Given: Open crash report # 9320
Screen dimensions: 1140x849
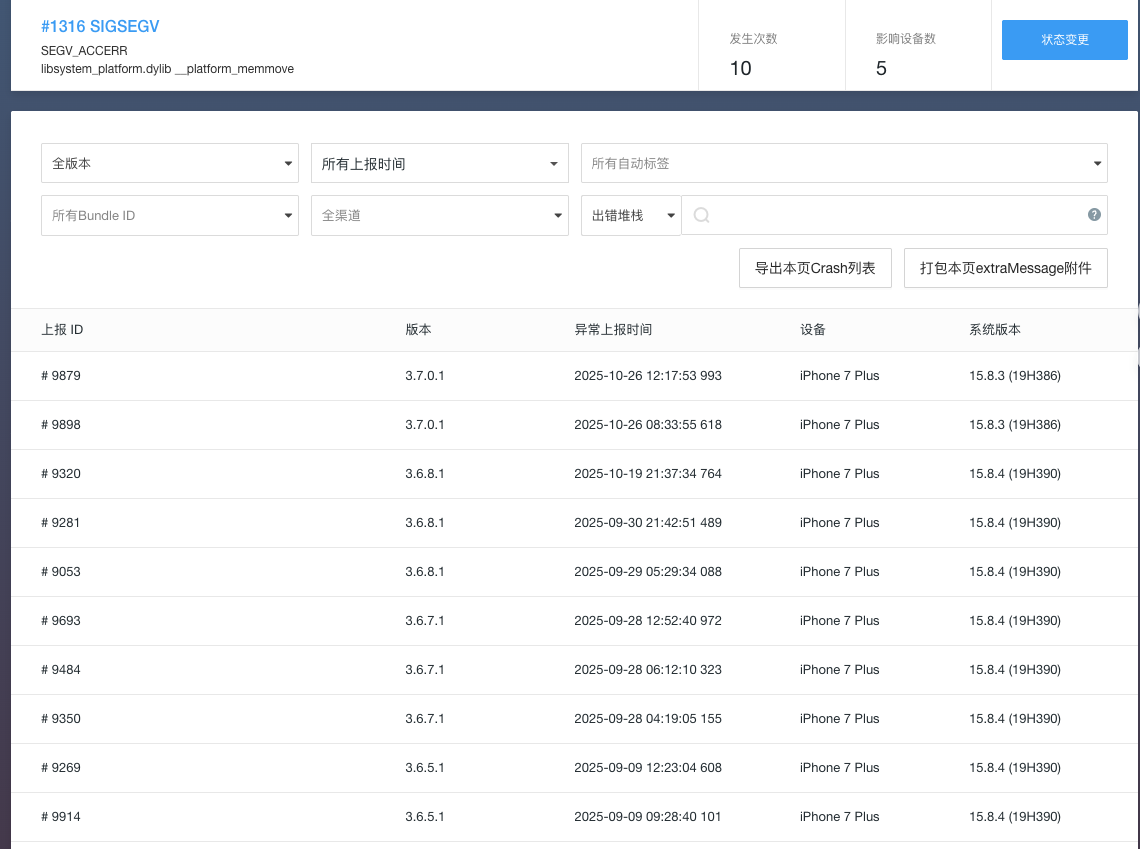Looking at the screenshot, I should click(60, 474).
